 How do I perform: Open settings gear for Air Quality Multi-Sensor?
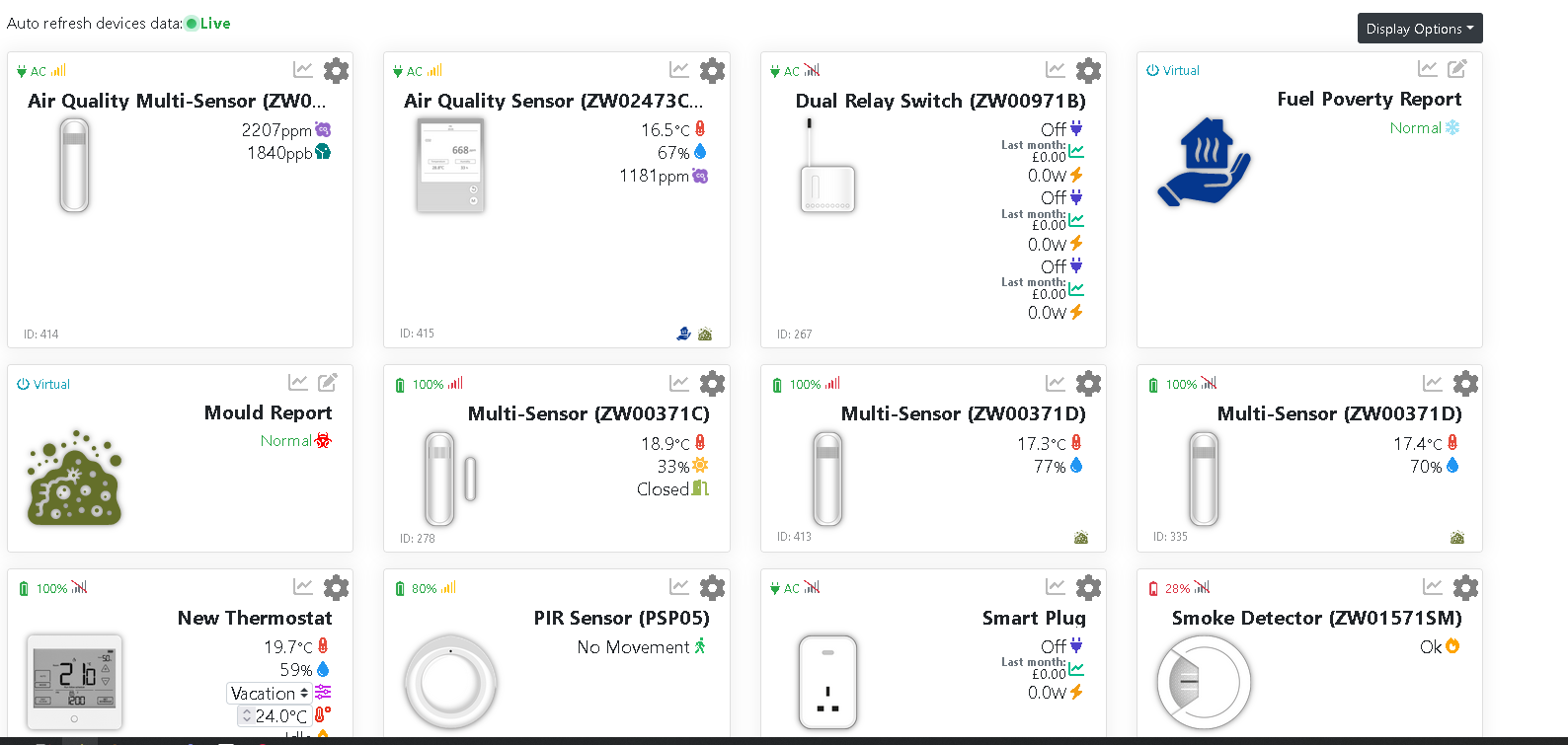pos(336,71)
